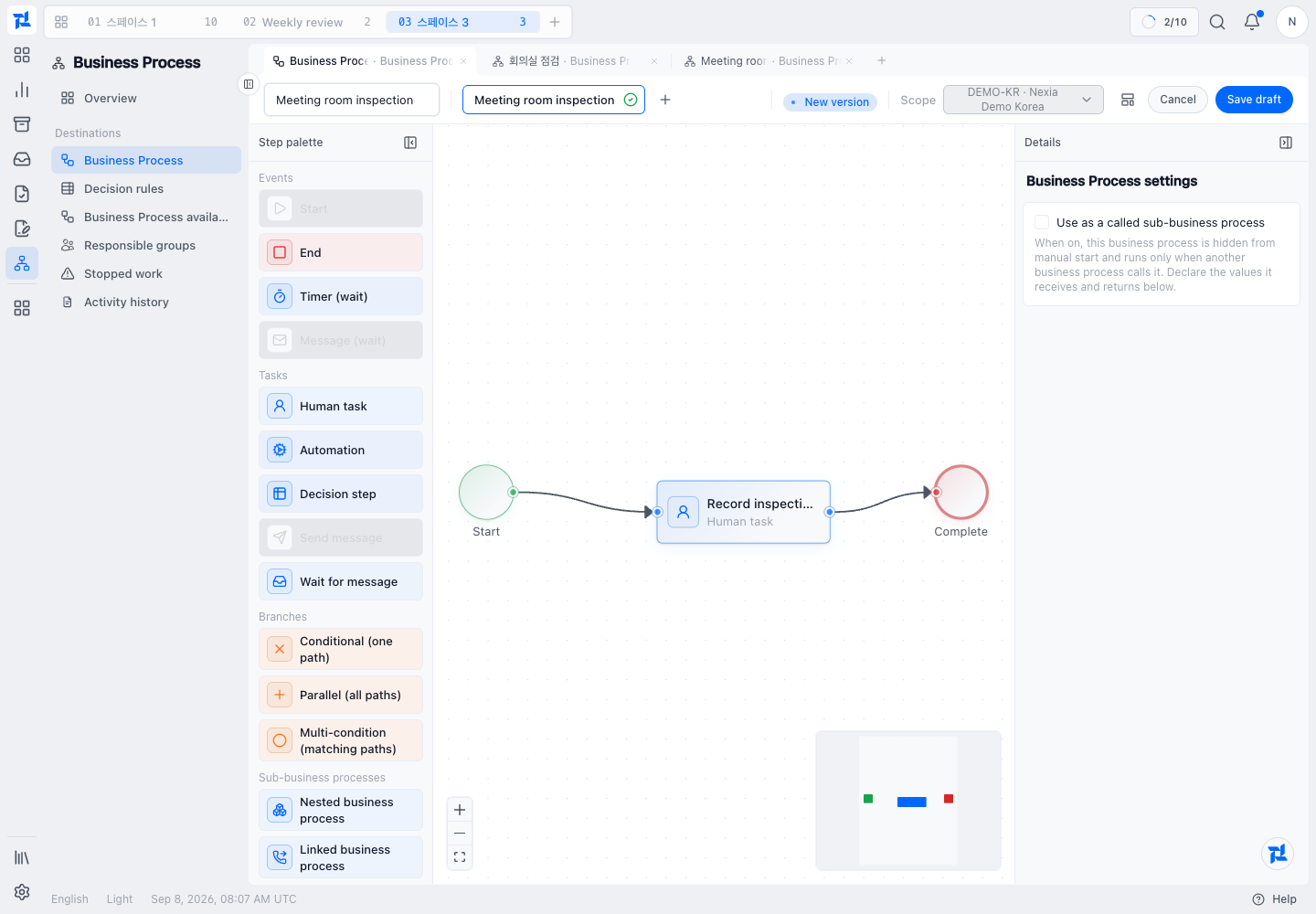Toggle the sidebar collapse icon

coord(249,84)
